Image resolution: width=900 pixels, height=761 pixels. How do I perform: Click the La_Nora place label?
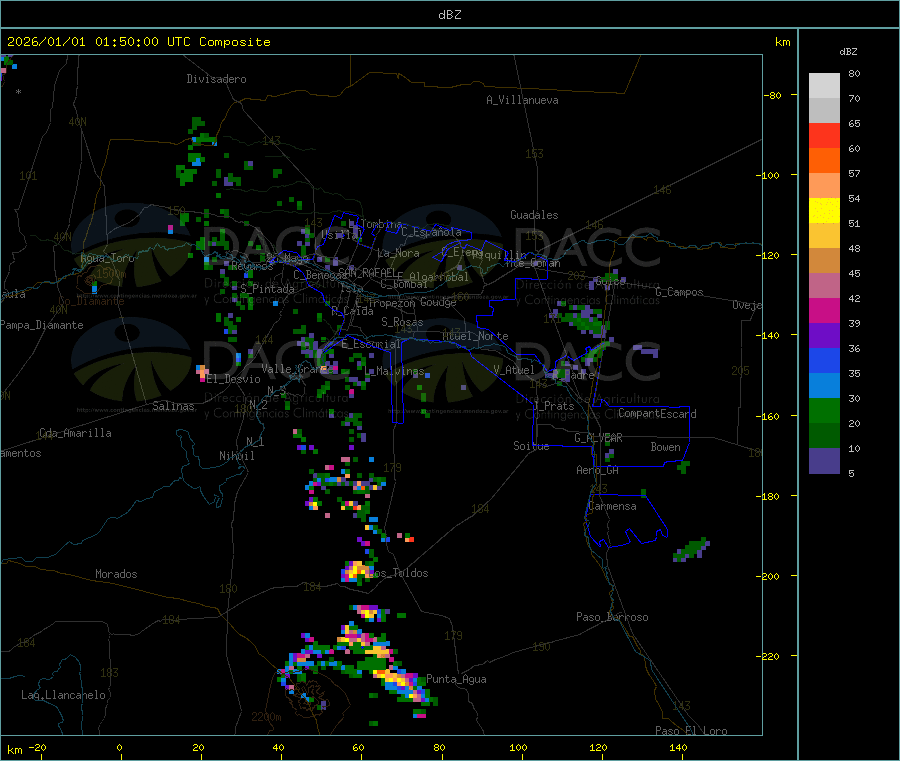[398, 253]
